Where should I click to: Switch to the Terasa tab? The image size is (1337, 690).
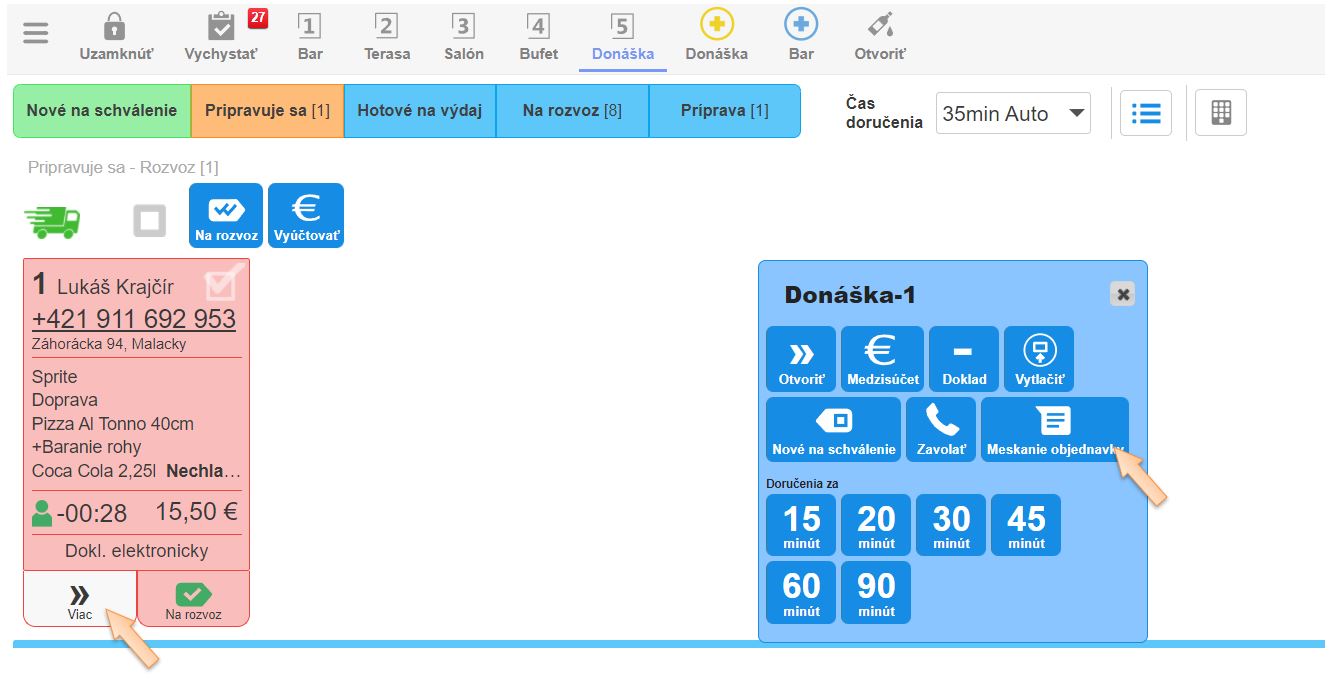387,37
